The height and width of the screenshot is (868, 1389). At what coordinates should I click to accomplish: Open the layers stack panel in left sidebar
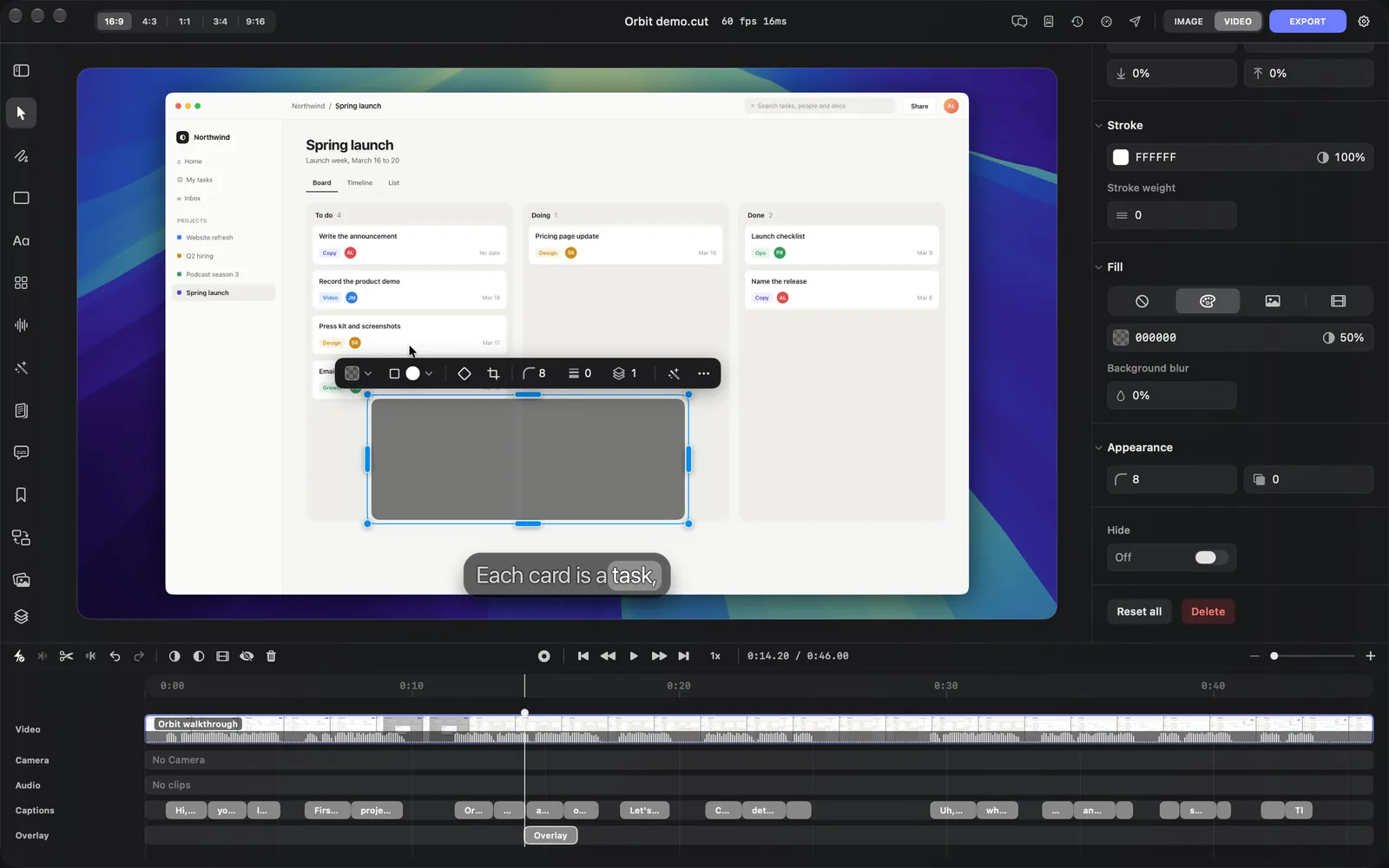coord(22,616)
